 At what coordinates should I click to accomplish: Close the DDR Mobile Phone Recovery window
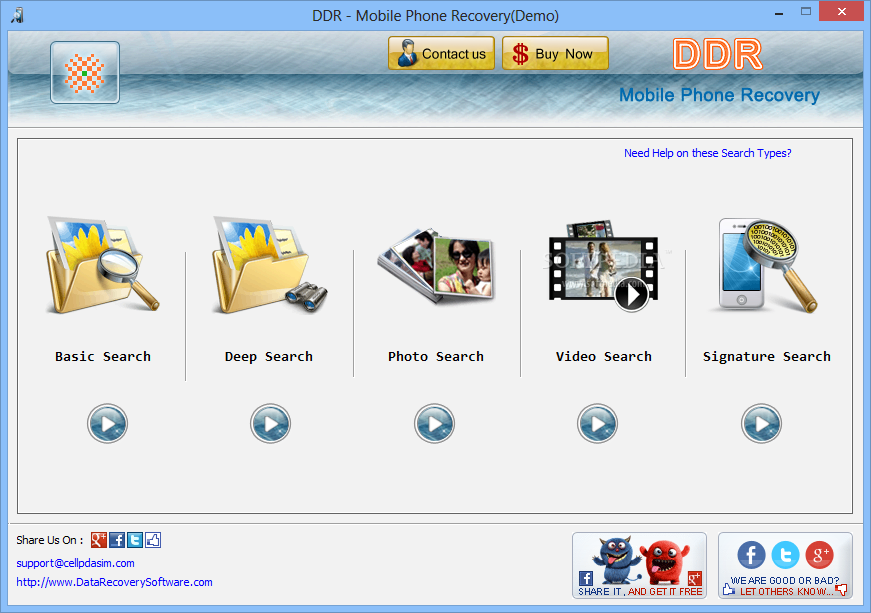point(842,11)
